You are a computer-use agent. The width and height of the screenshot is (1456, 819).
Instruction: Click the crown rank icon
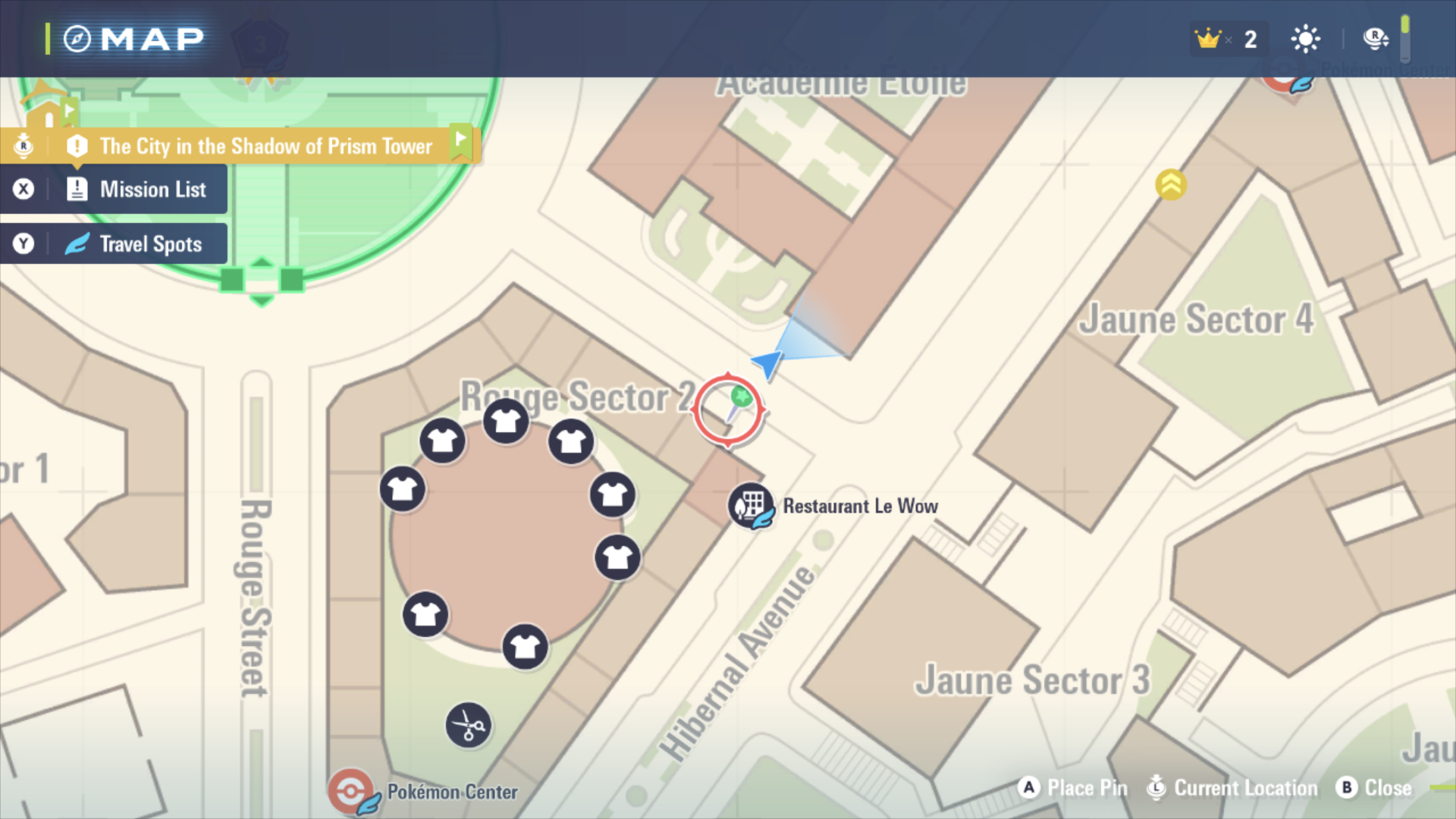[1207, 39]
